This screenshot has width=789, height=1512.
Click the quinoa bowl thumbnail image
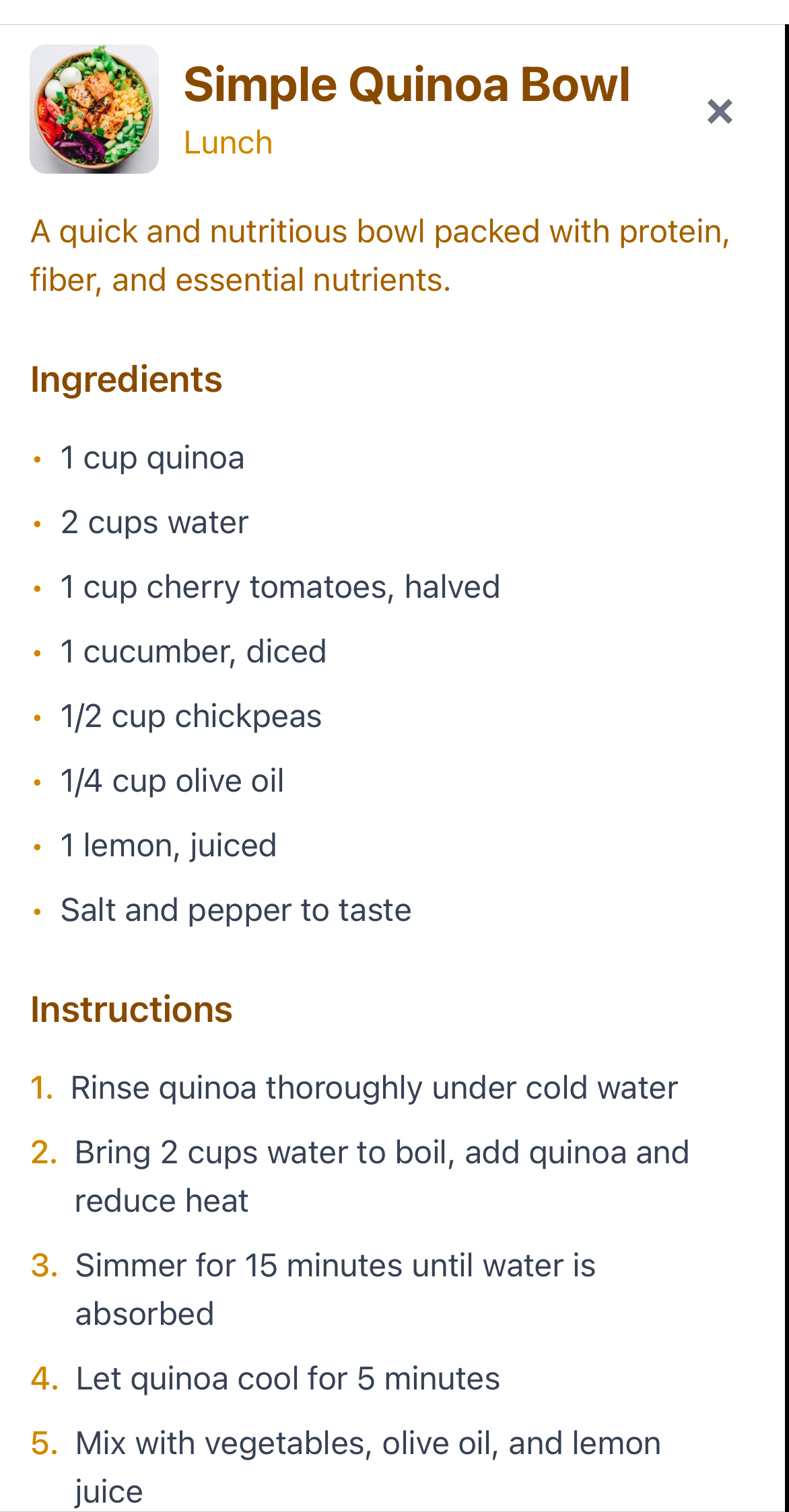click(94, 109)
